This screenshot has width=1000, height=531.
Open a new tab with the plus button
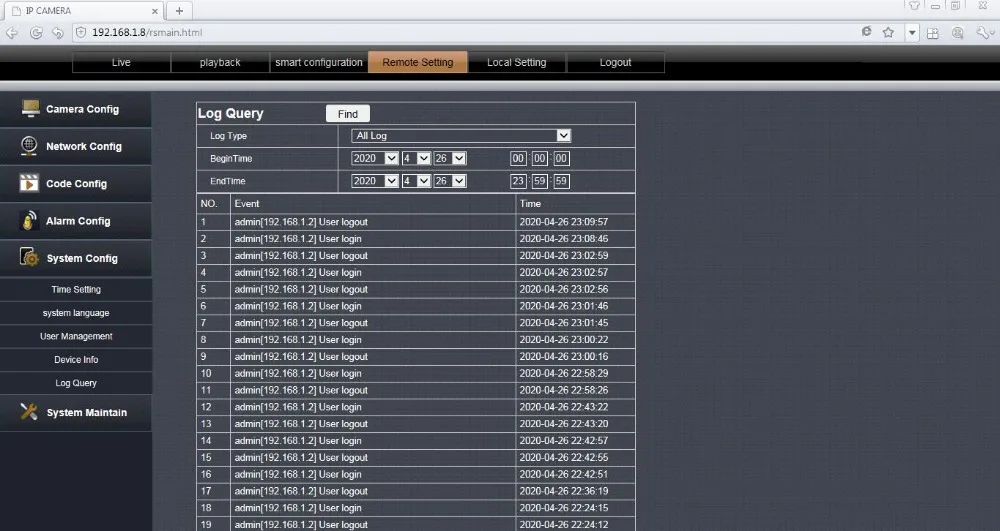coord(179,11)
